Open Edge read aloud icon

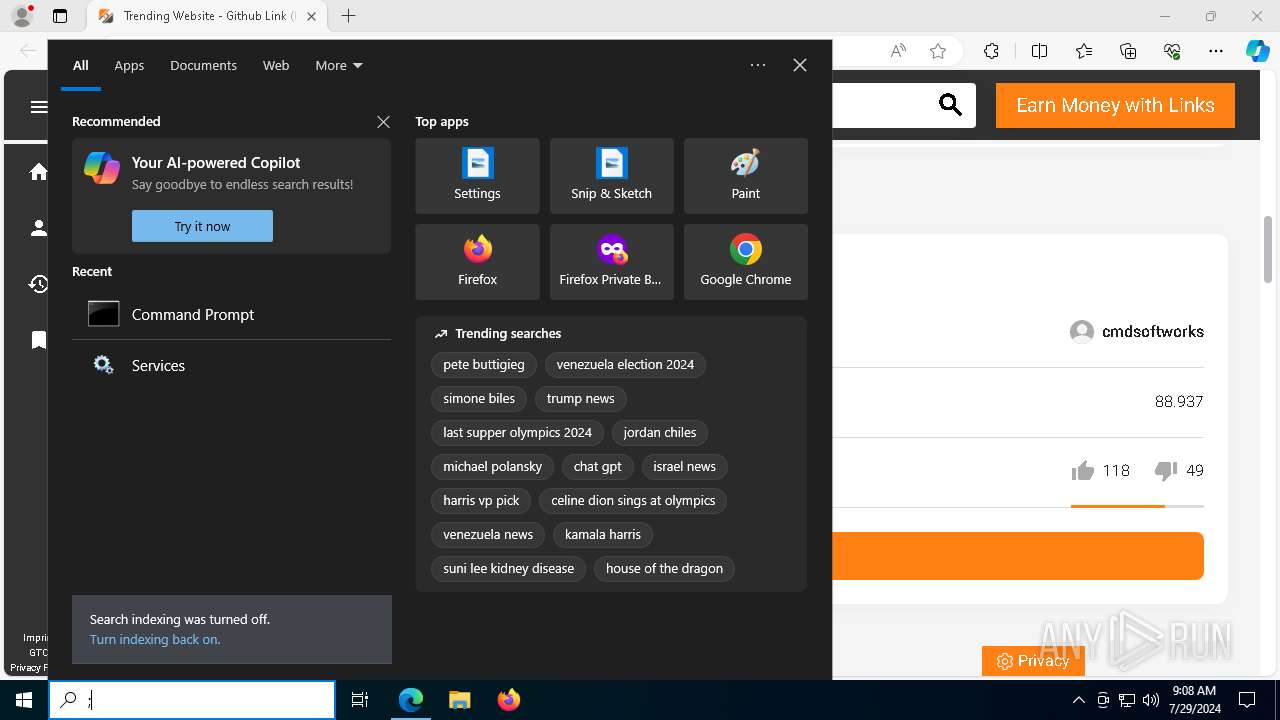[898, 51]
